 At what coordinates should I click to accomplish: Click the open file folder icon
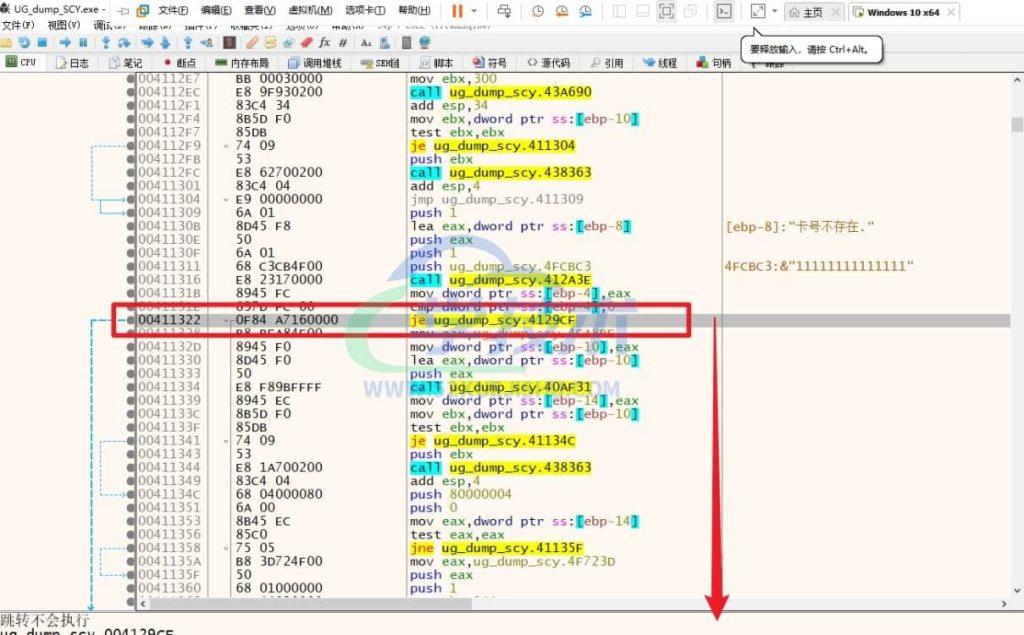[x=8, y=43]
